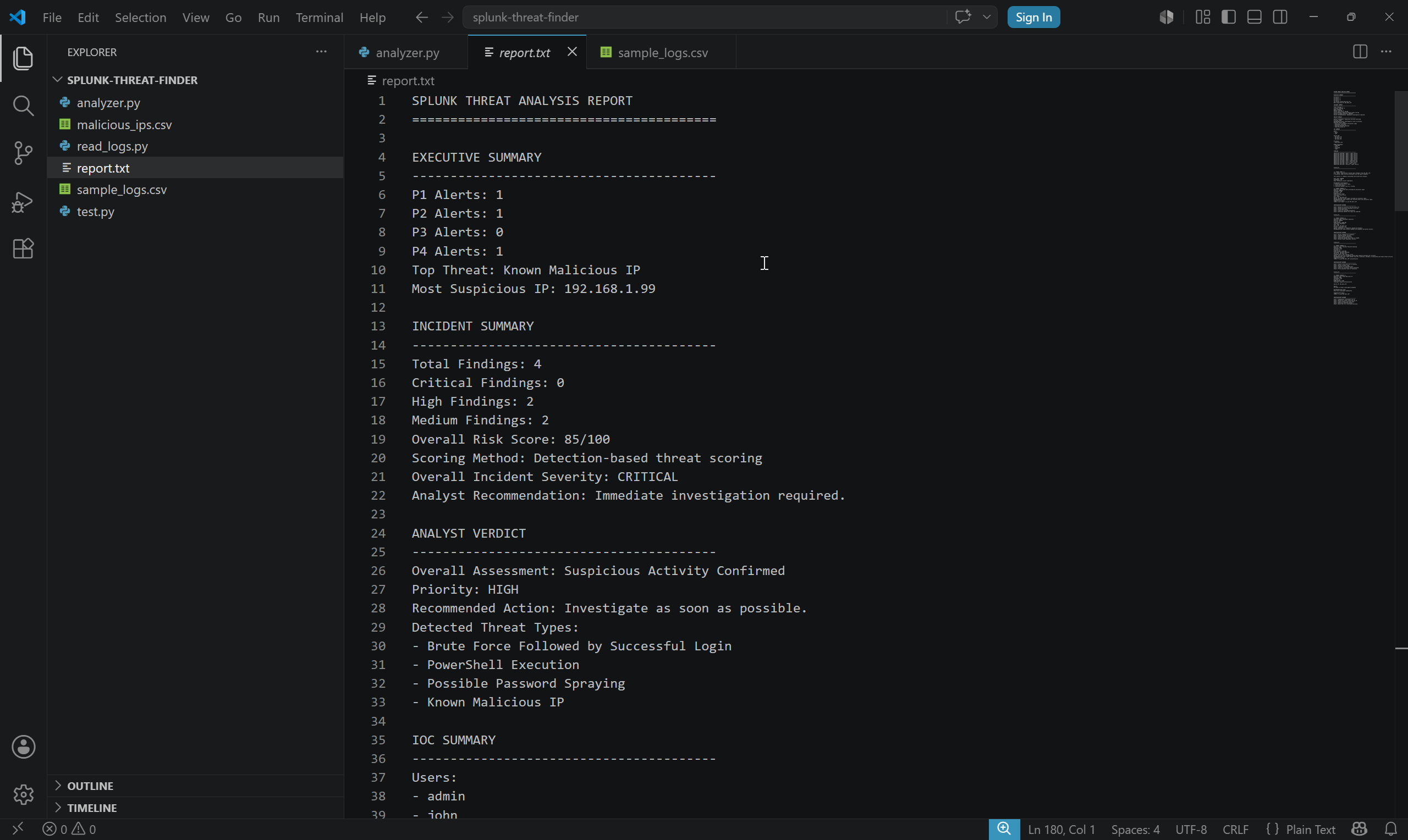Select report.txt in the Explorer
Screen dimensions: 1408x840
pyautogui.click(x=196, y=168)
